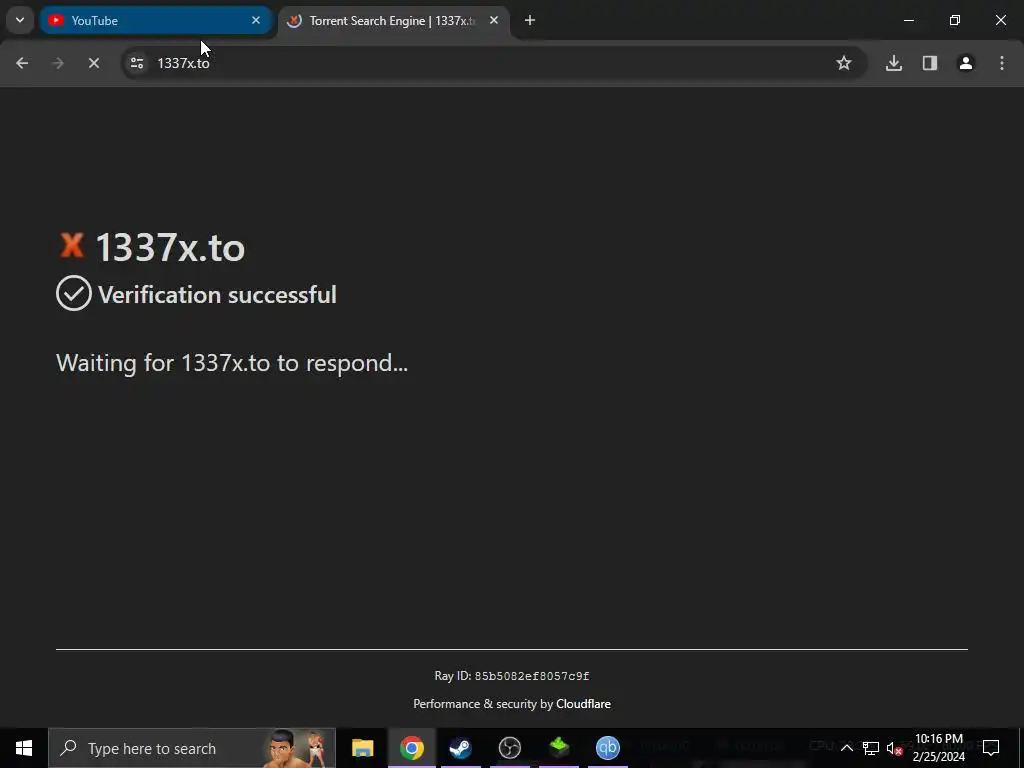Open the network status tray icon
The image size is (1024, 768).
[x=871, y=748]
